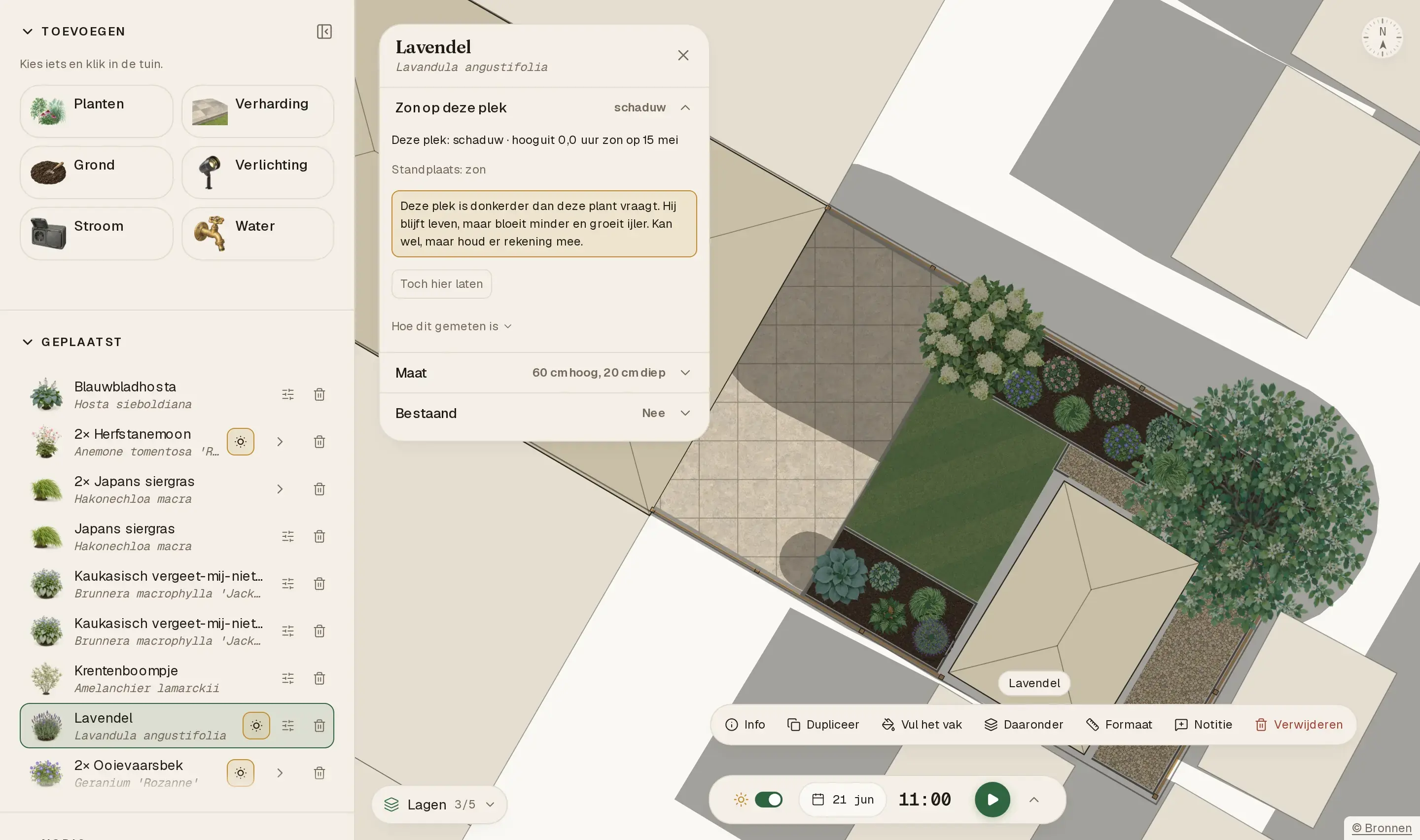Expand the Maat section

[544, 373]
